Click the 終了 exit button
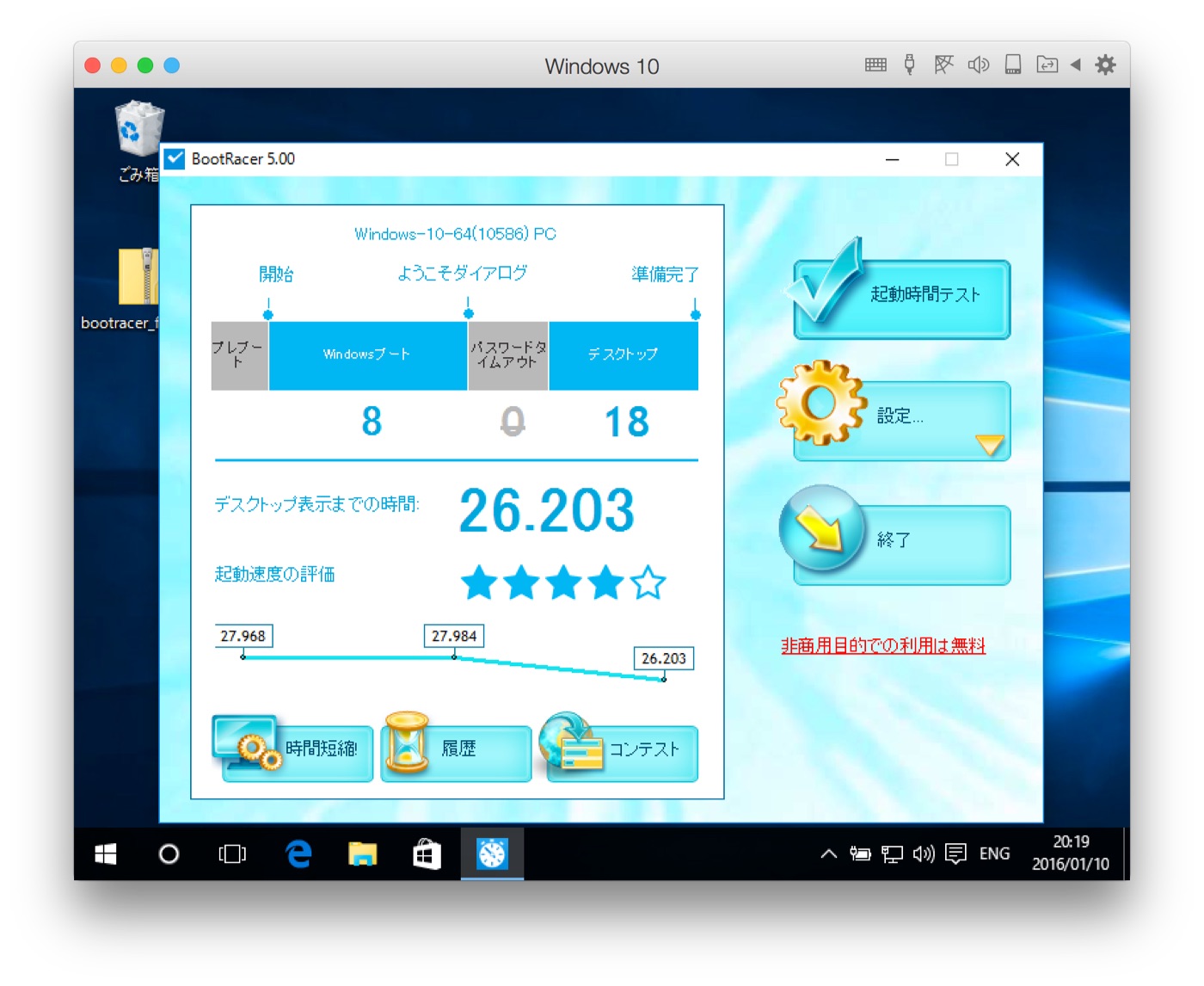Viewport: 1204px width, 986px height. click(x=901, y=545)
